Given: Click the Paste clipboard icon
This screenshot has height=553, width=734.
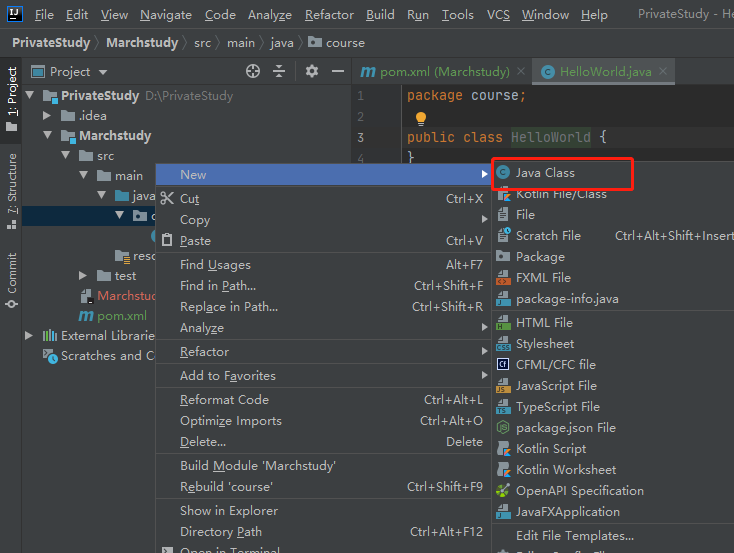Looking at the screenshot, I should [x=167, y=240].
